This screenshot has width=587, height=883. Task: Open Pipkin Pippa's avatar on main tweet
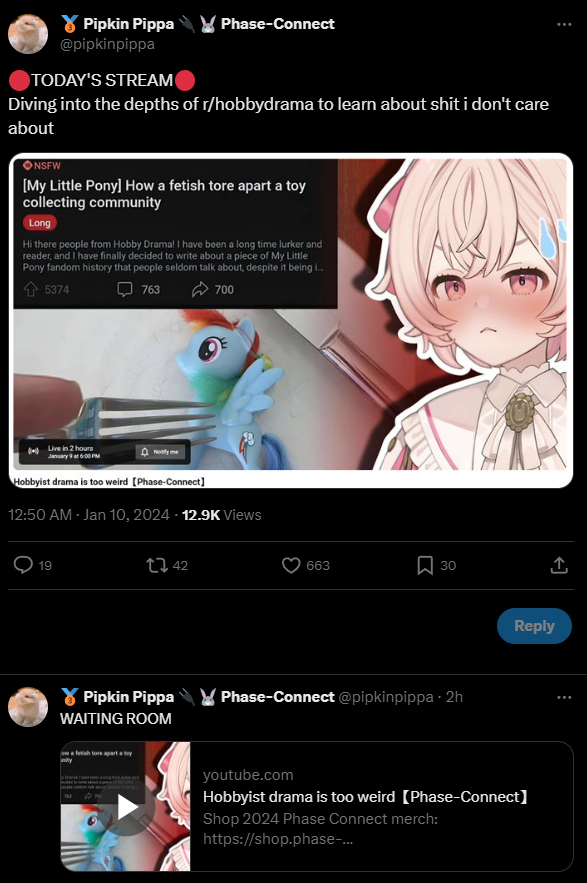pyautogui.click(x=28, y=34)
